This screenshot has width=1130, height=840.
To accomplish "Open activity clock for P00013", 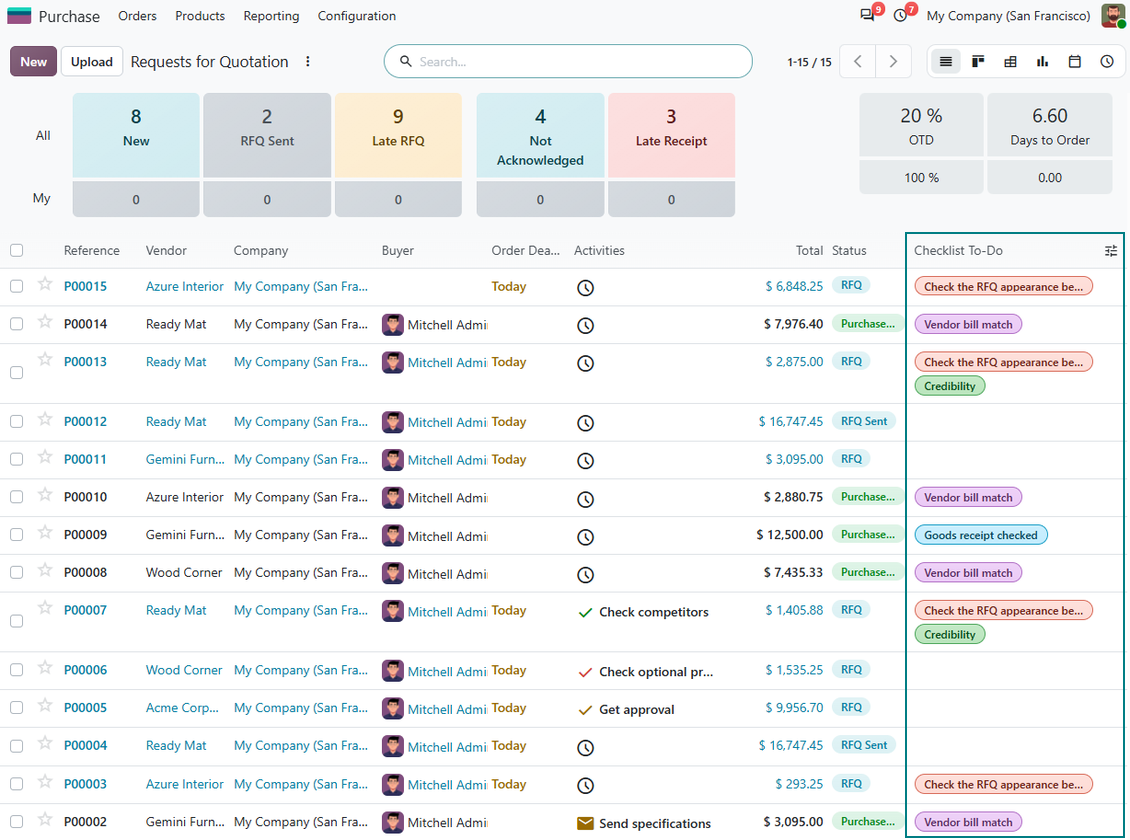I will (585, 364).
